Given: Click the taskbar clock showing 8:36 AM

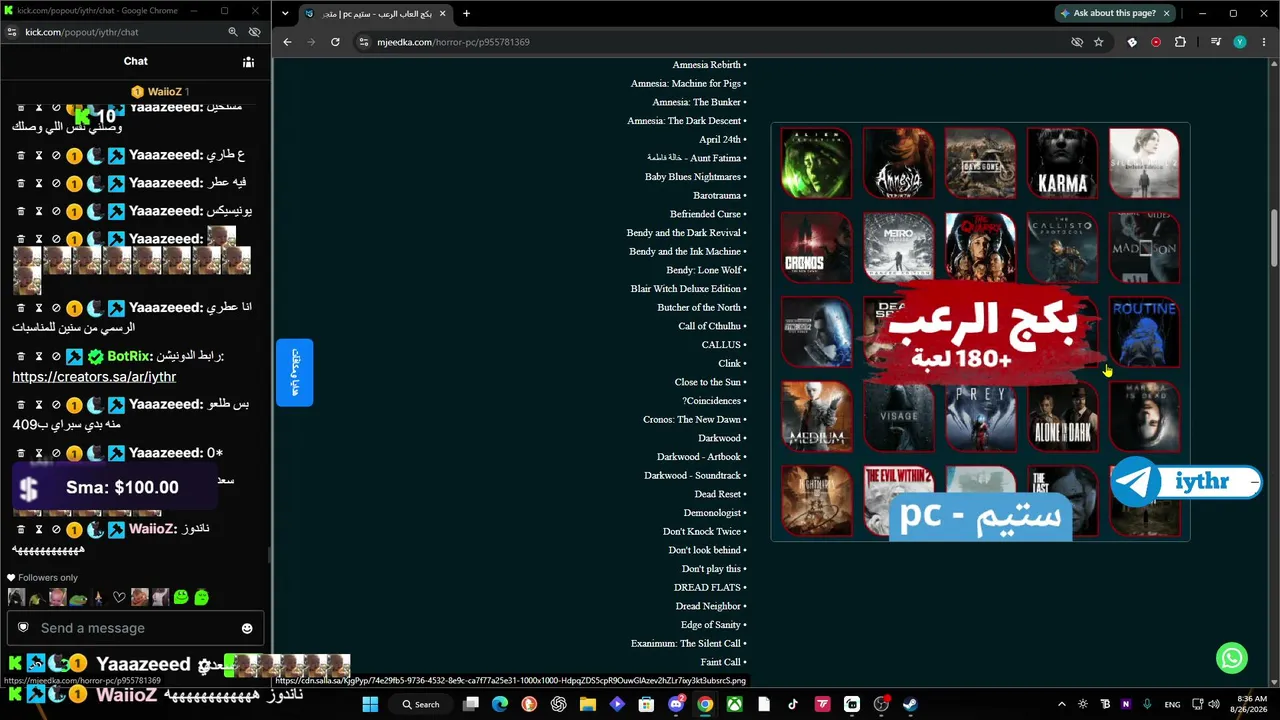Looking at the screenshot, I should point(1251,704).
